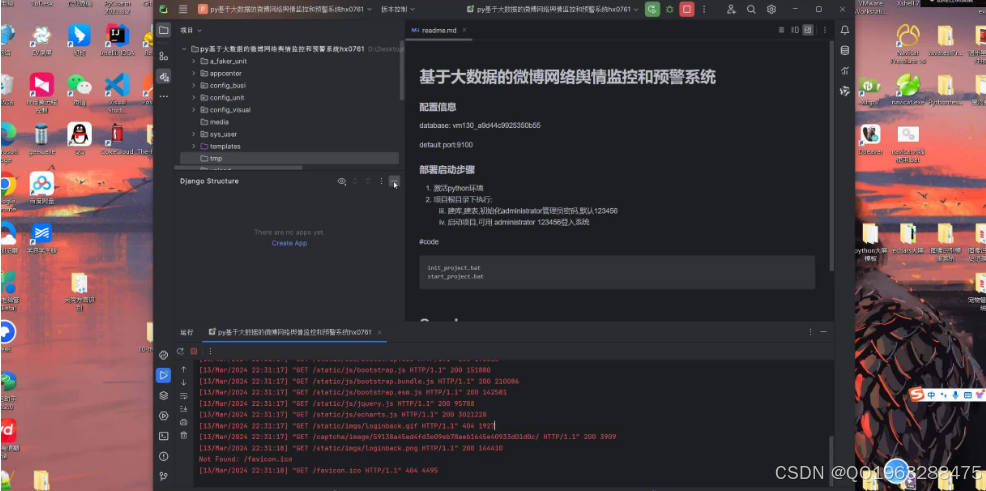Print console output with the printer icon

pos(184,422)
